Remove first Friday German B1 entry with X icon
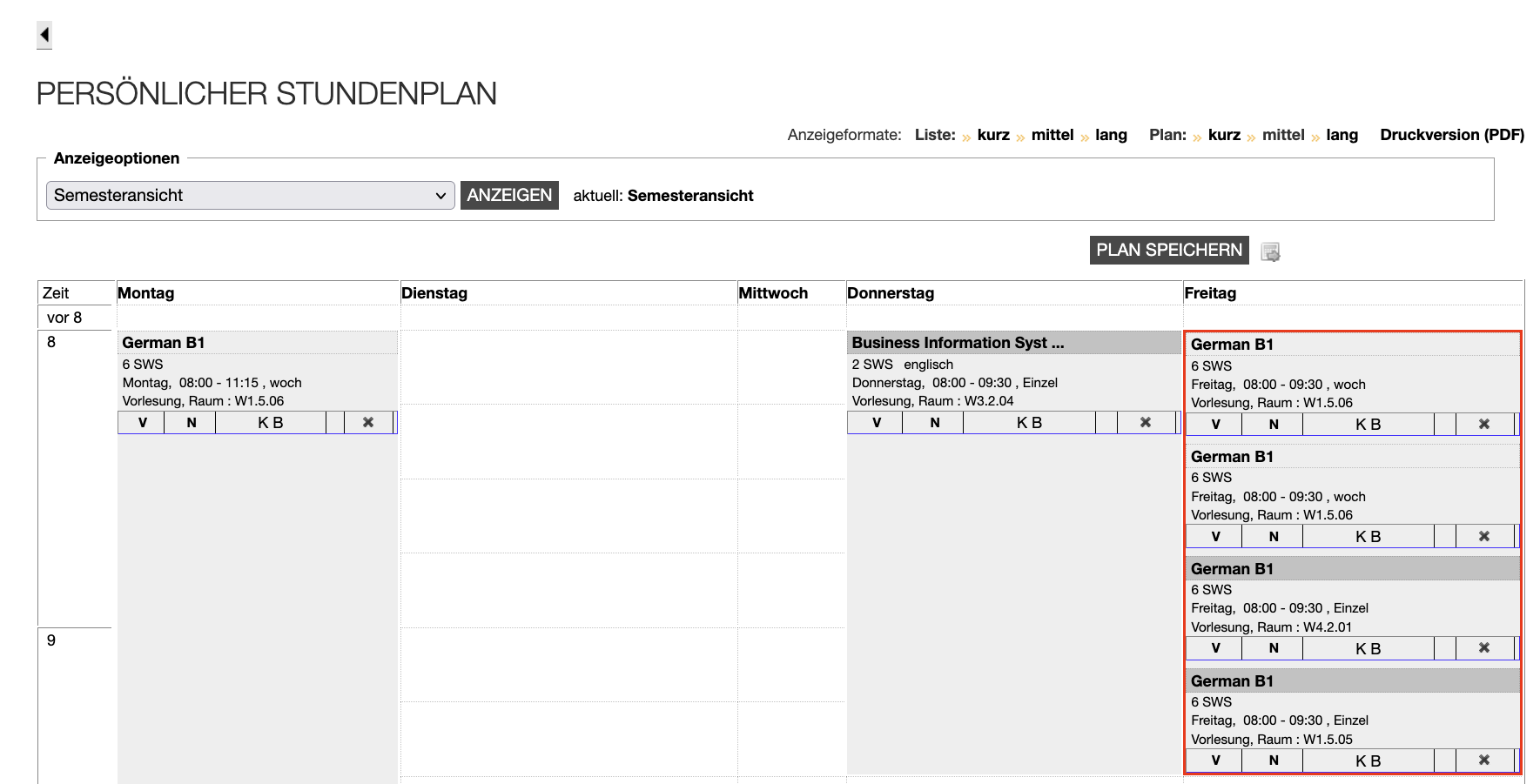The image size is (1540, 784). pyautogui.click(x=1484, y=424)
